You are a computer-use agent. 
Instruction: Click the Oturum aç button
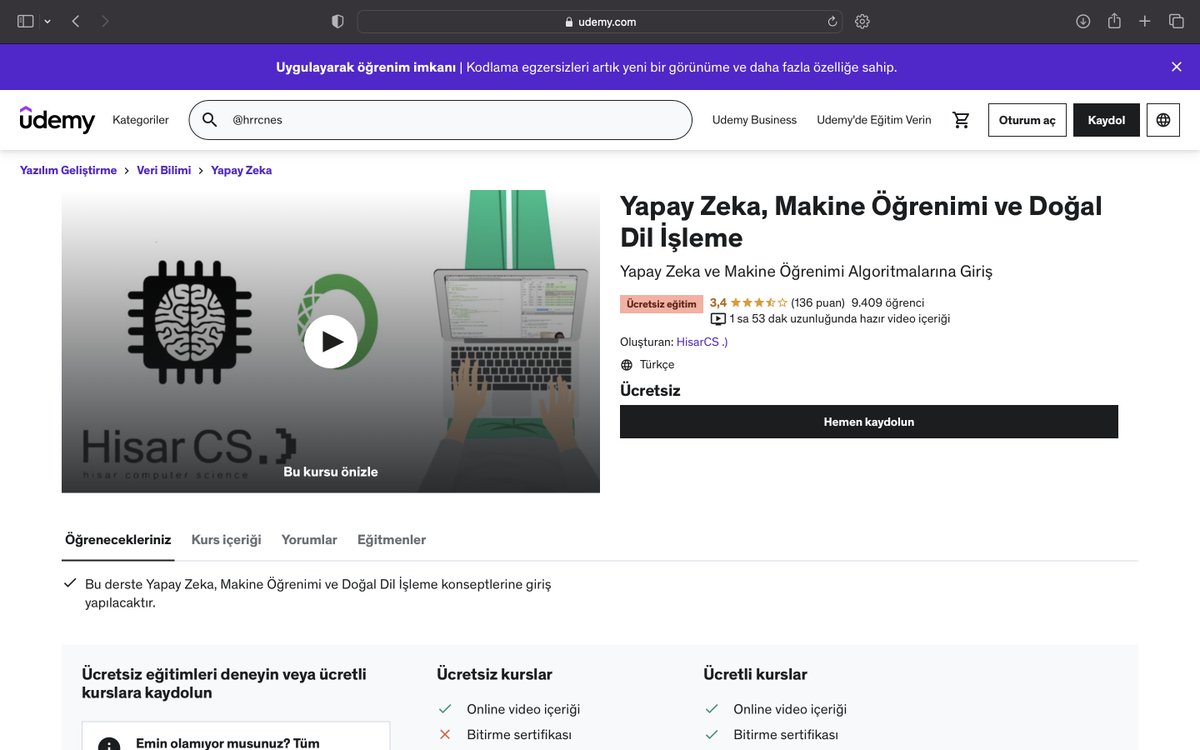click(x=1027, y=120)
